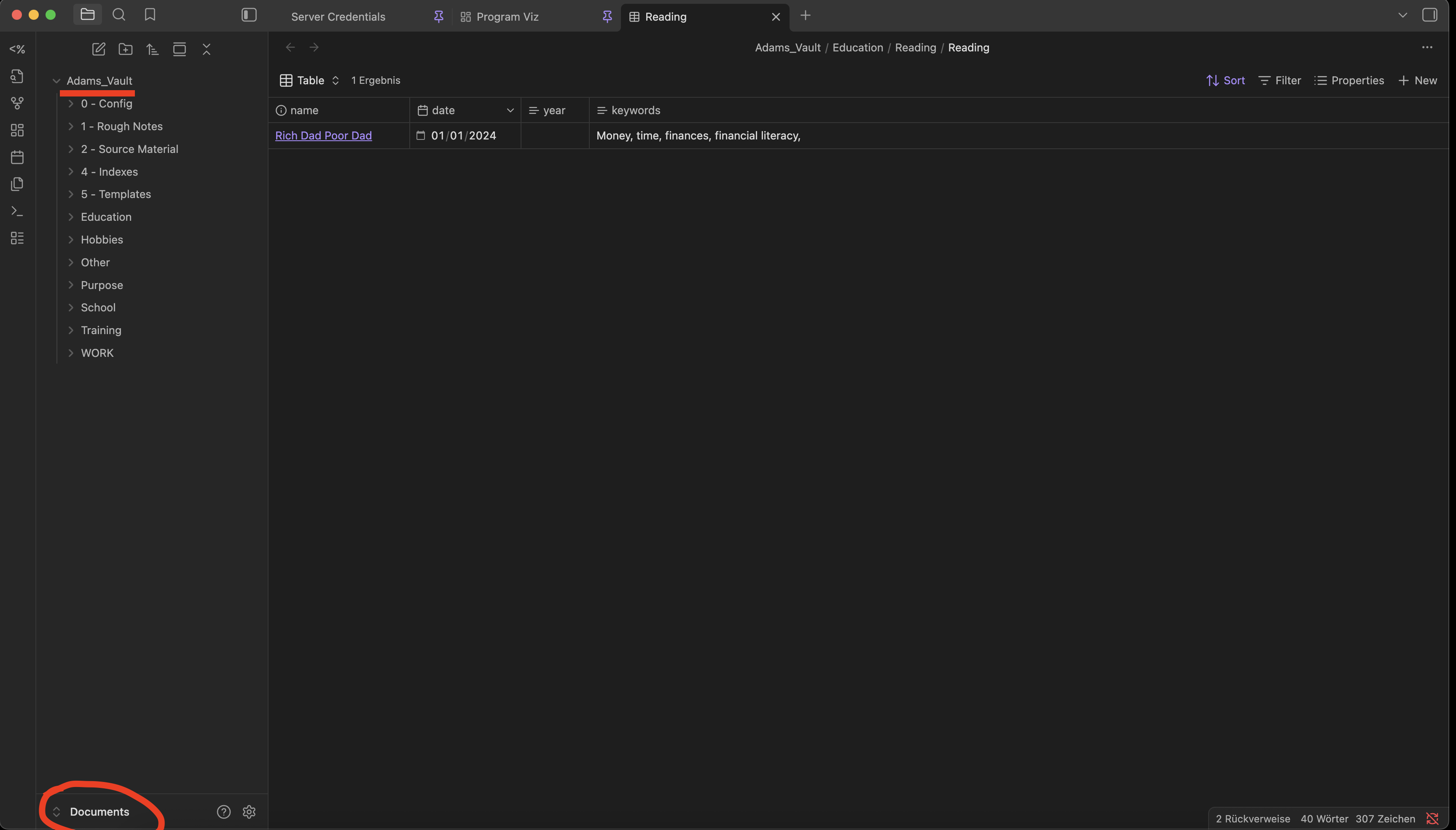
Task: Open search in the sidebar tabs
Action: tap(118, 15)
